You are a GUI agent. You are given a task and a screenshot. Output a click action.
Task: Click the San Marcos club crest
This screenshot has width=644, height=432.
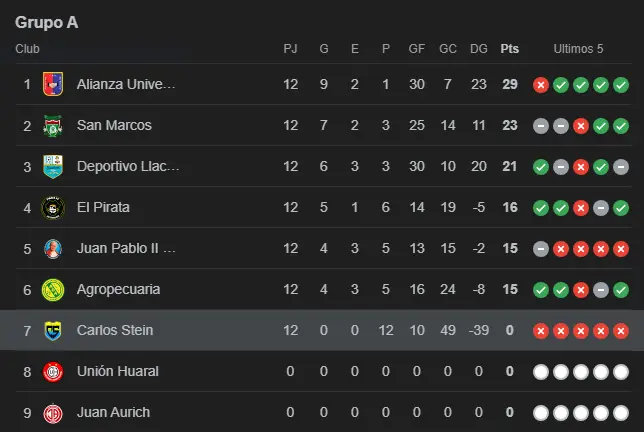(53, 126)
